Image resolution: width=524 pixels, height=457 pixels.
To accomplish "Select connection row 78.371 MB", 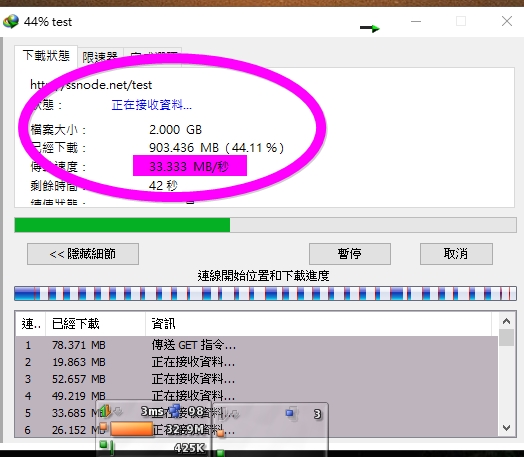I will pyautogui.click(x=256, y=345).
